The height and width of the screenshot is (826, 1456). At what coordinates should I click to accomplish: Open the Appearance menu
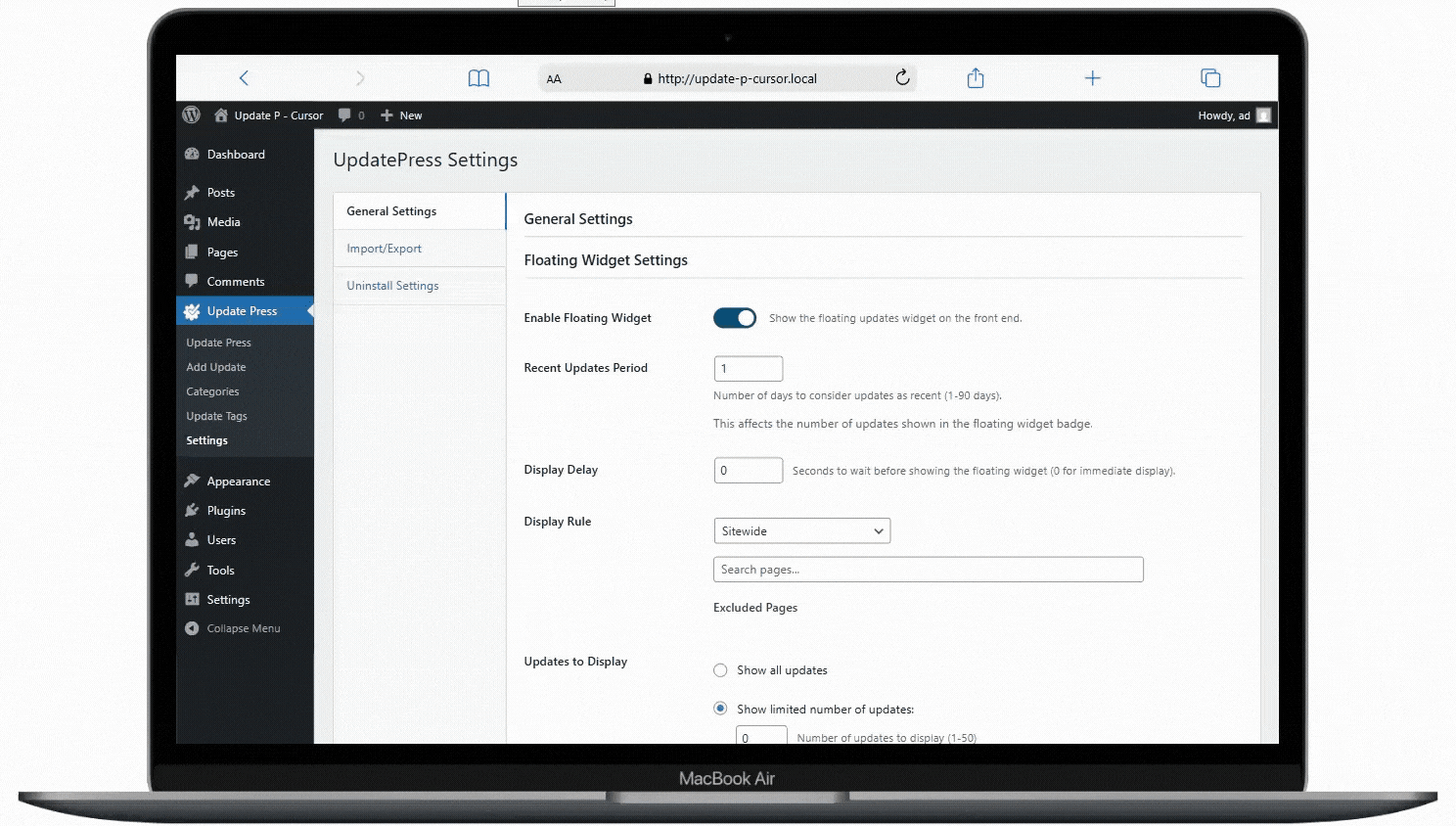pyautogui.click(x=245, y=482)
